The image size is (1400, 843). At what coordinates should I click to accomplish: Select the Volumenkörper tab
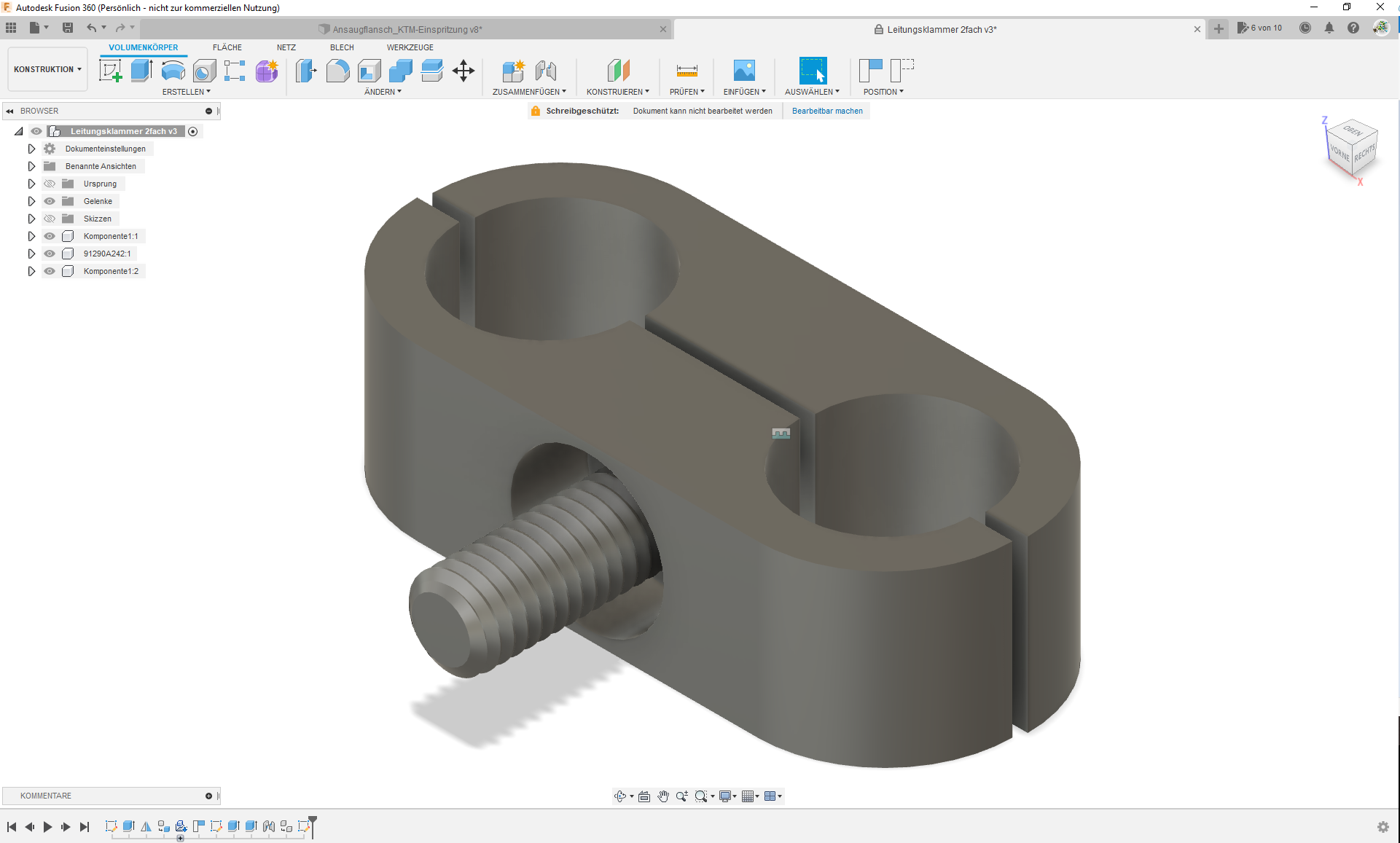(144, 47)
